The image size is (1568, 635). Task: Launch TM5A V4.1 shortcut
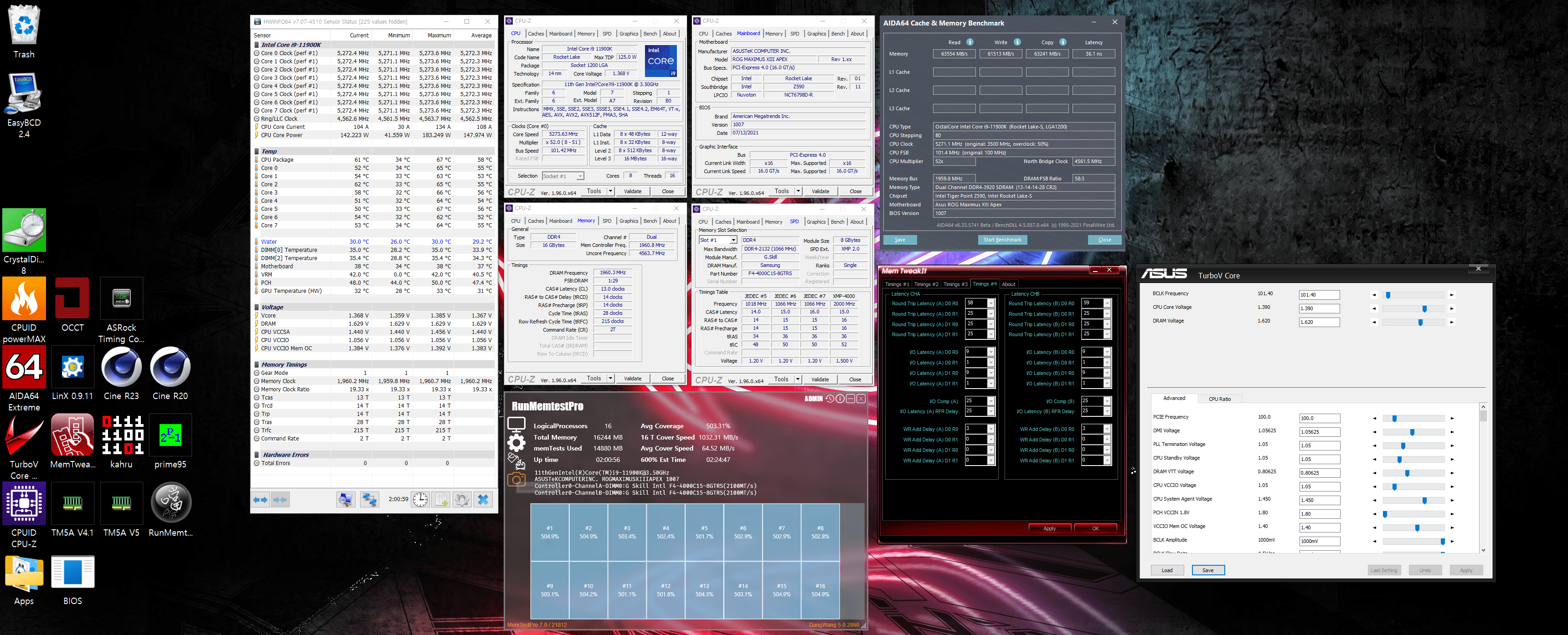tap(72, 509)
